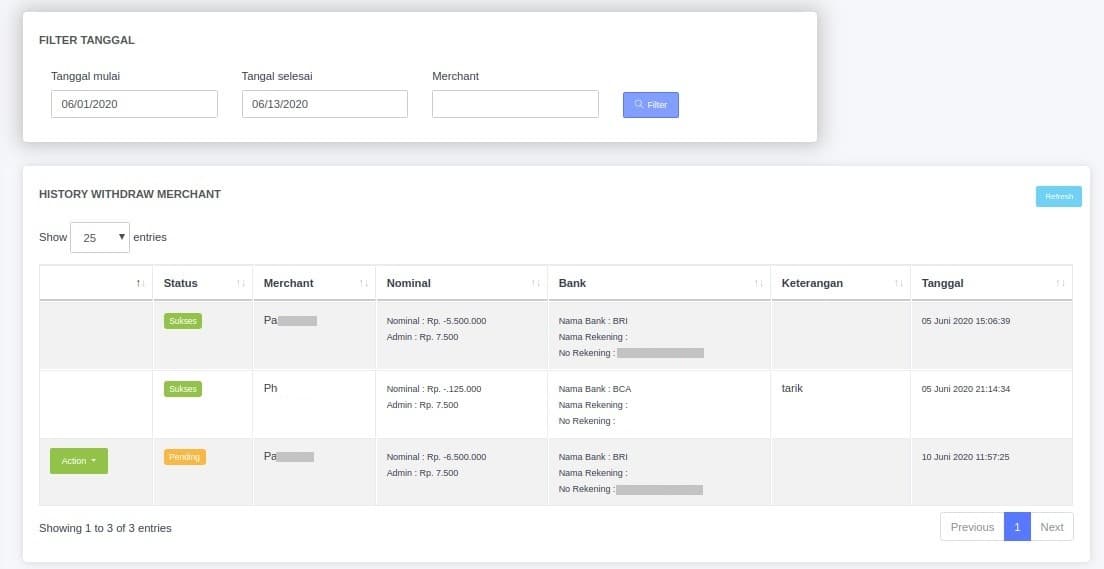
Task: Click the Tangal selesai date field
Action: click(324, 104)
